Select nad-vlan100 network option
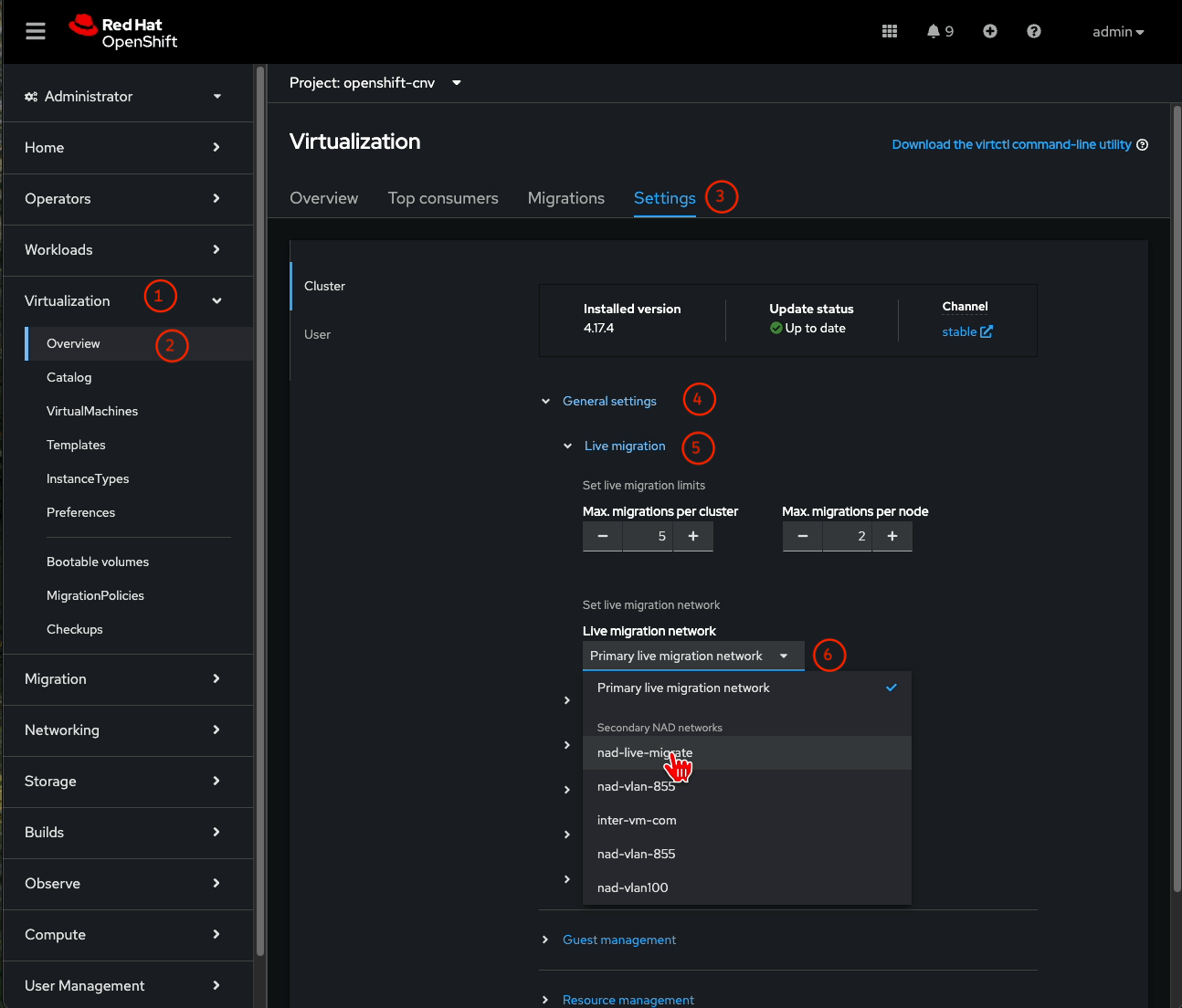 632,887
